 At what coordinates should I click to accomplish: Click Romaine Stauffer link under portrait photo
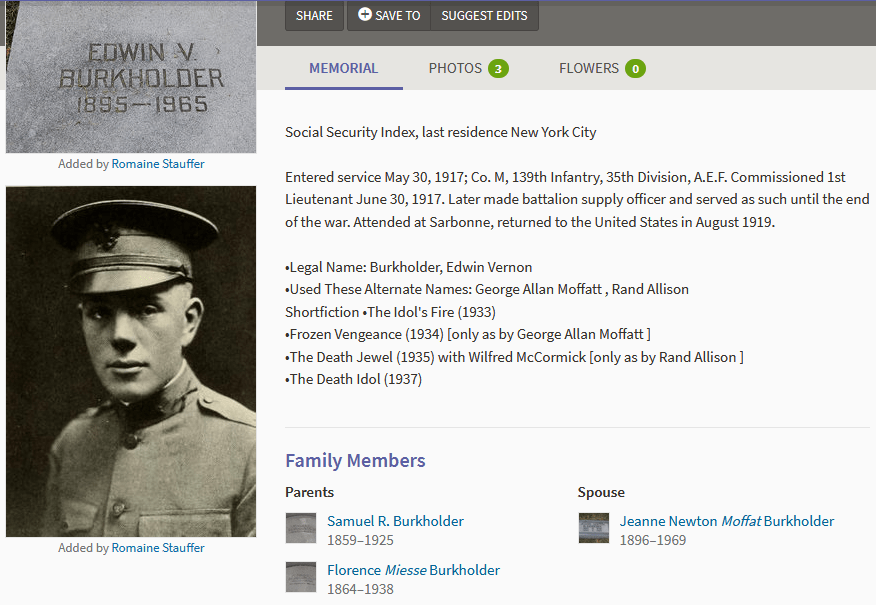[x=158, y=548]
